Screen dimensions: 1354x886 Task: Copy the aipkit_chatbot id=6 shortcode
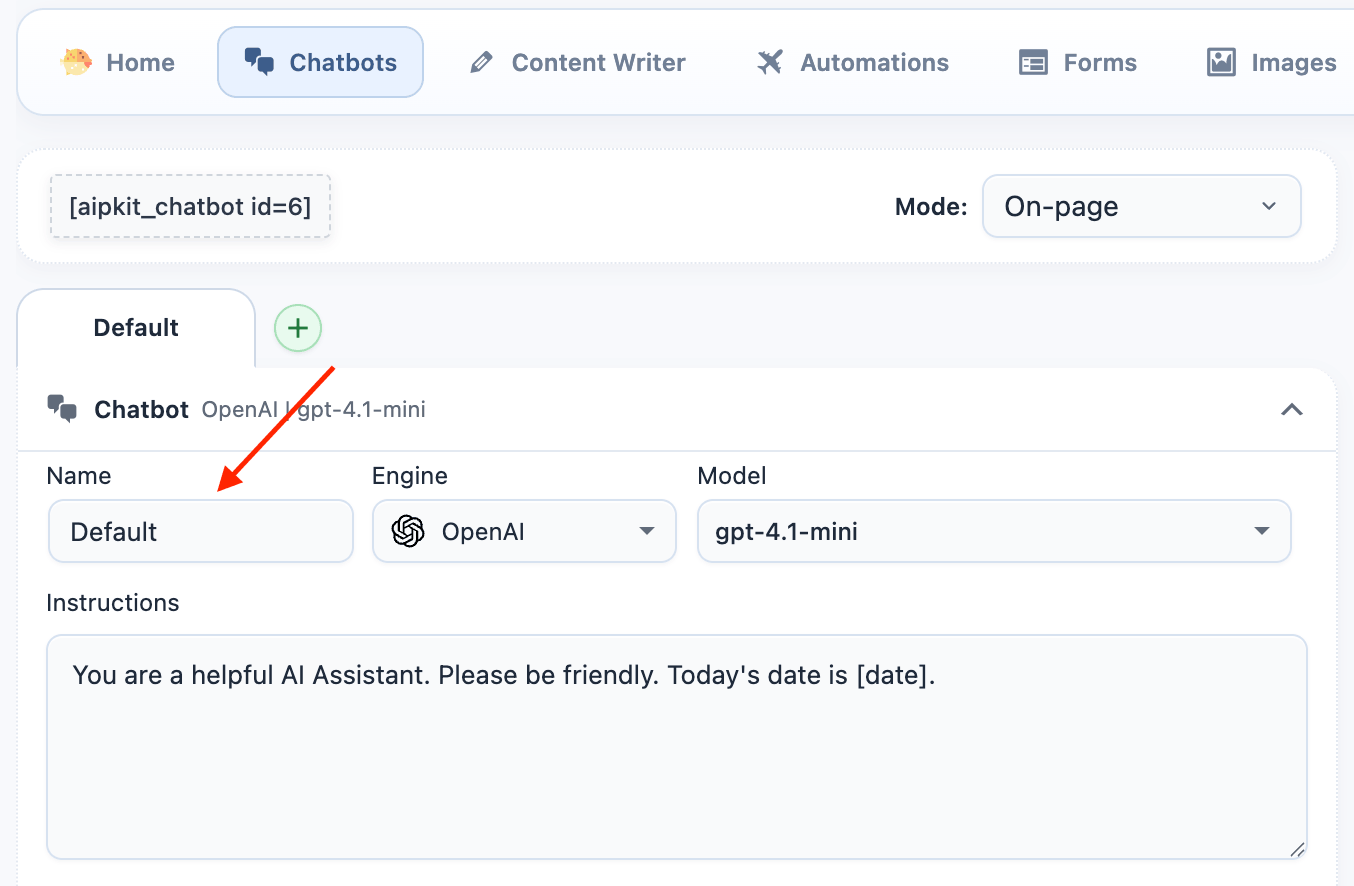tap(190, 207)
